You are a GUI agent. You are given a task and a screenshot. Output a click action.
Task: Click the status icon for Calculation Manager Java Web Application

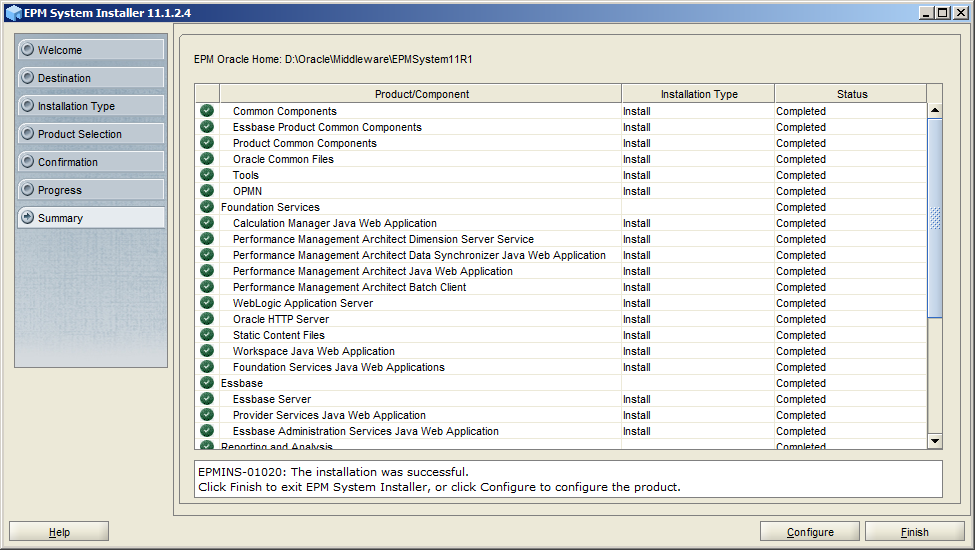point(207,222)
